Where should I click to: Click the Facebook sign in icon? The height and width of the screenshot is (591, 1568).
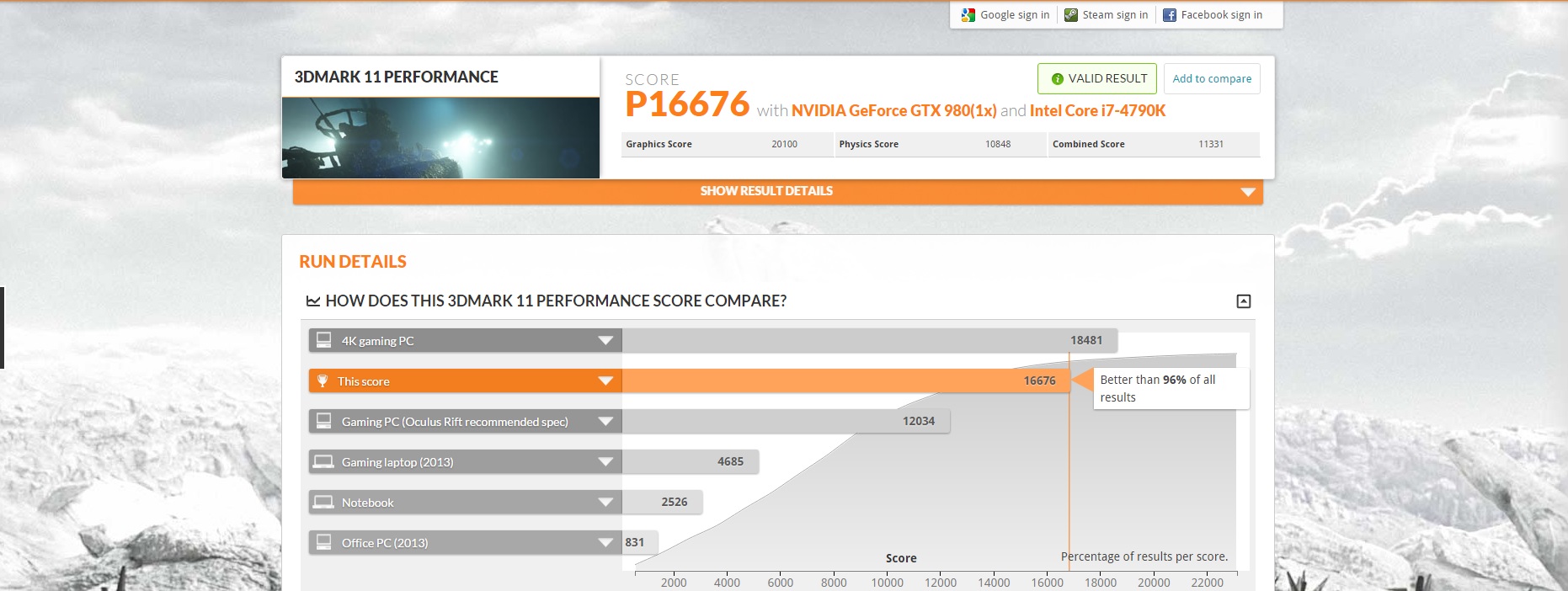pyautogui.click(x=1170, y=15)
